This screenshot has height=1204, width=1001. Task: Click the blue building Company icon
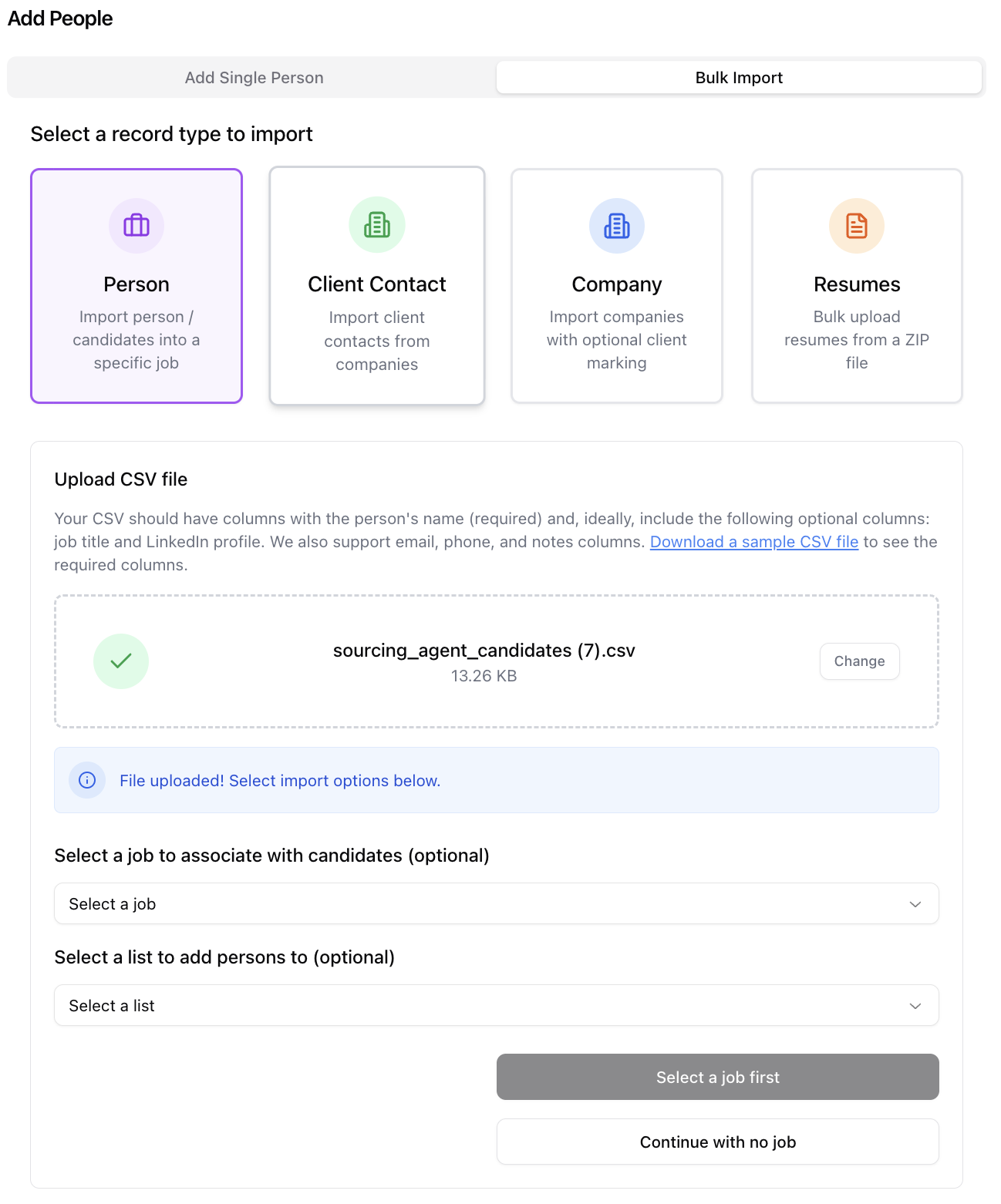617,226
